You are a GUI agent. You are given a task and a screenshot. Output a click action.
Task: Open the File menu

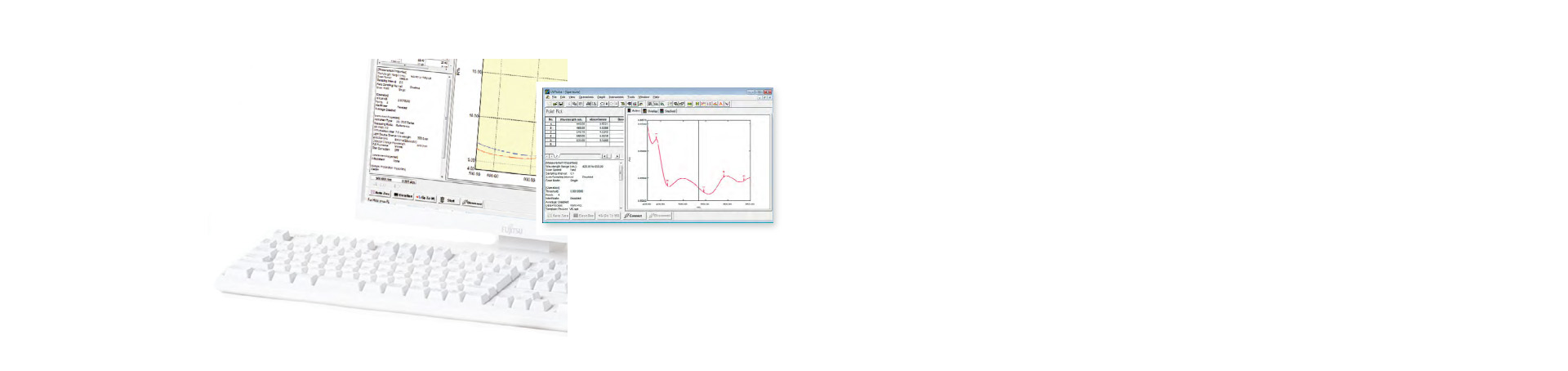555,97
